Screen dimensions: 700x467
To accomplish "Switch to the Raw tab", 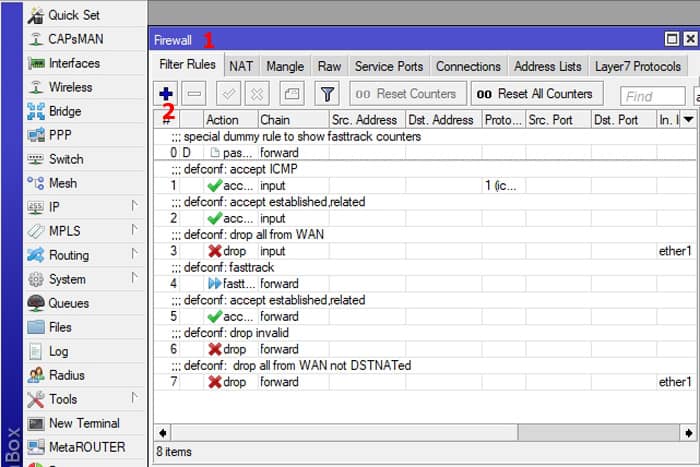I will point(329,67).
